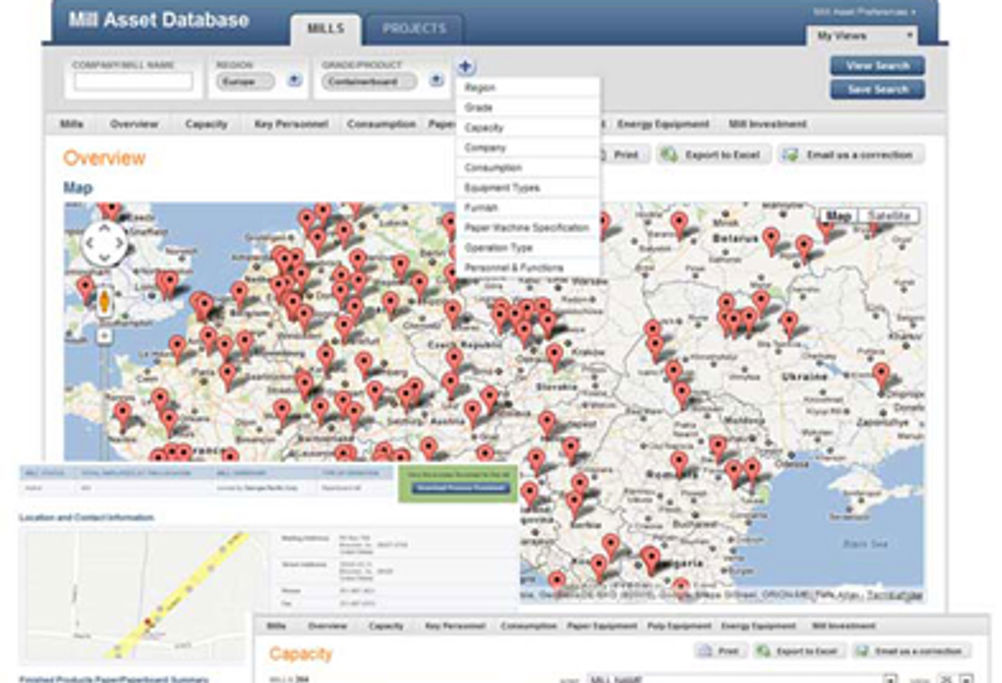Pan the map down with arrow control
1002x683 pixels.
[105, 257]
